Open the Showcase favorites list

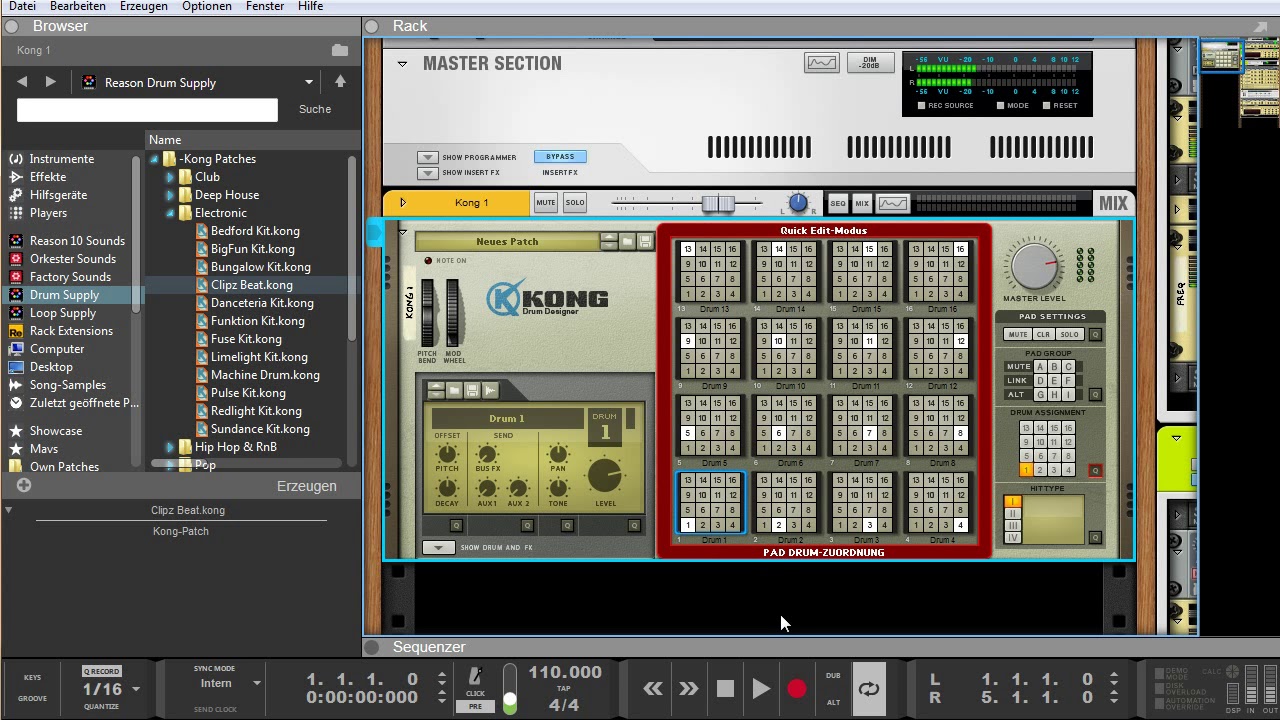56,431
